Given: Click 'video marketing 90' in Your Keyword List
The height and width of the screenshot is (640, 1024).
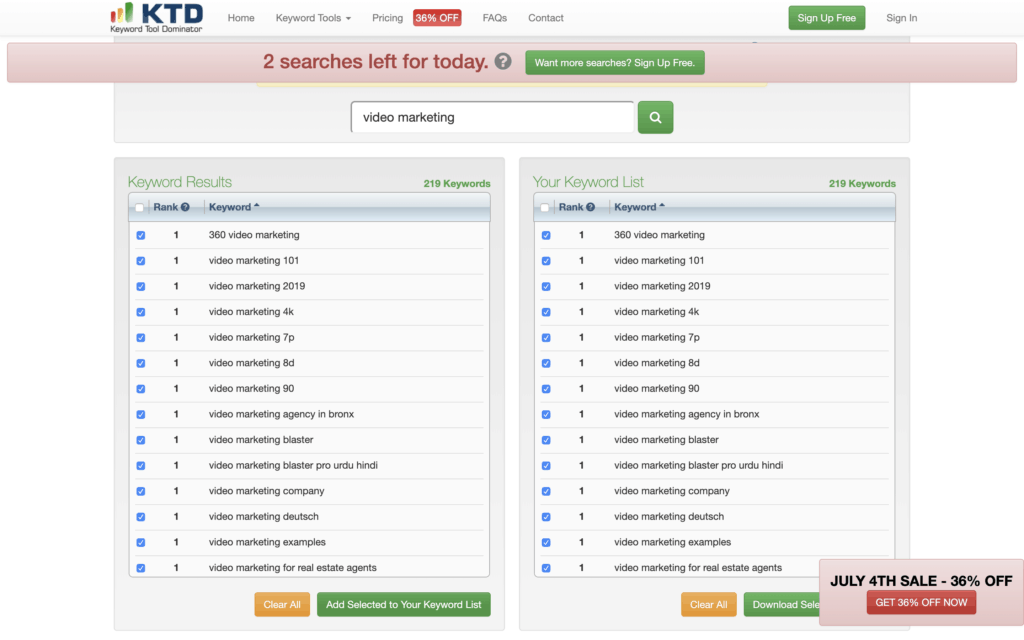Looking at the screenshot, I should (656, 389).
